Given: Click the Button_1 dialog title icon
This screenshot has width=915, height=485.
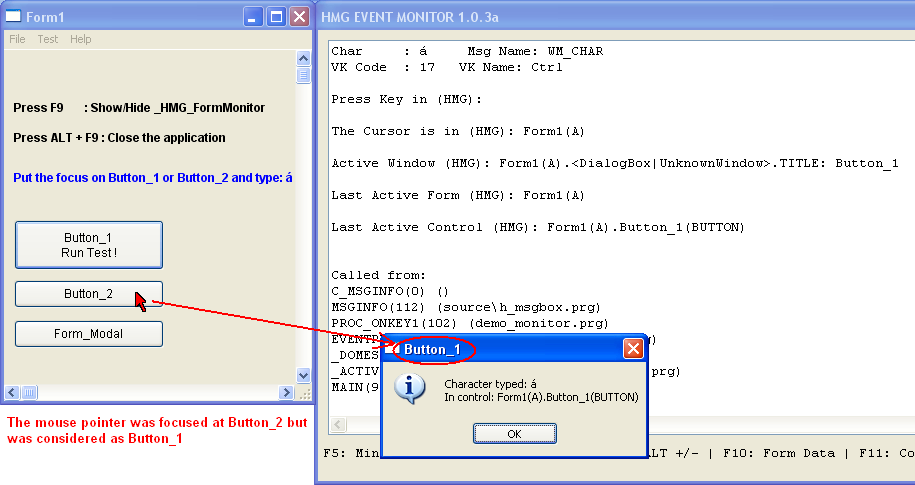Looking at the screenshot, I should click(x=391, y=349).
